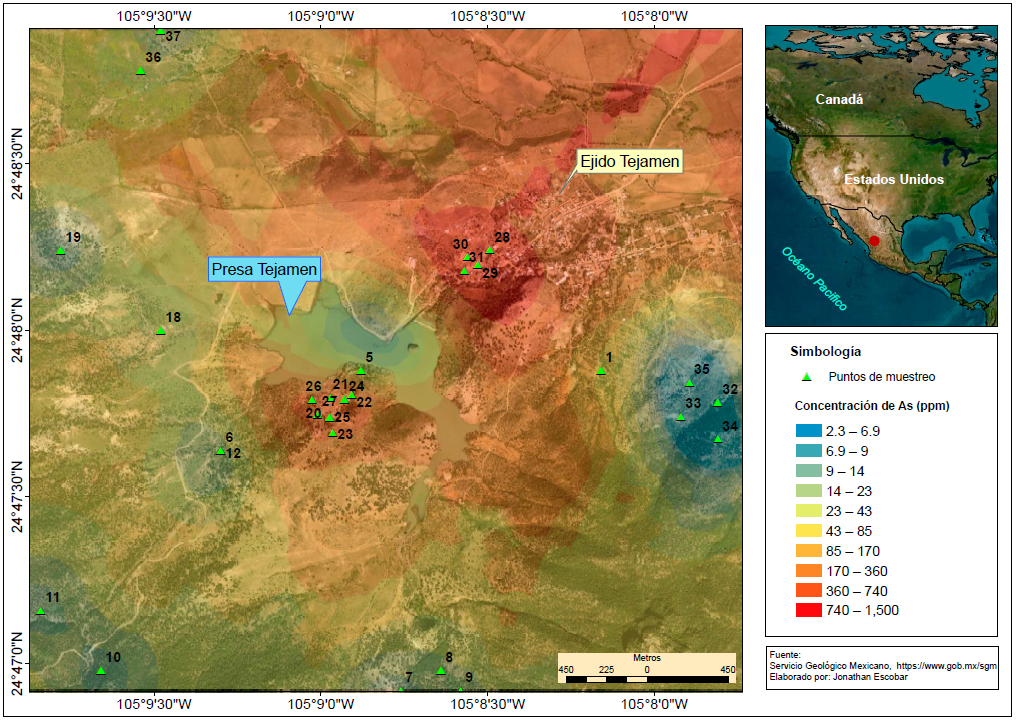This screenshot has height=720, width=1016.
Task: Select sample point 34 marker
Action: tap(718, 438)
